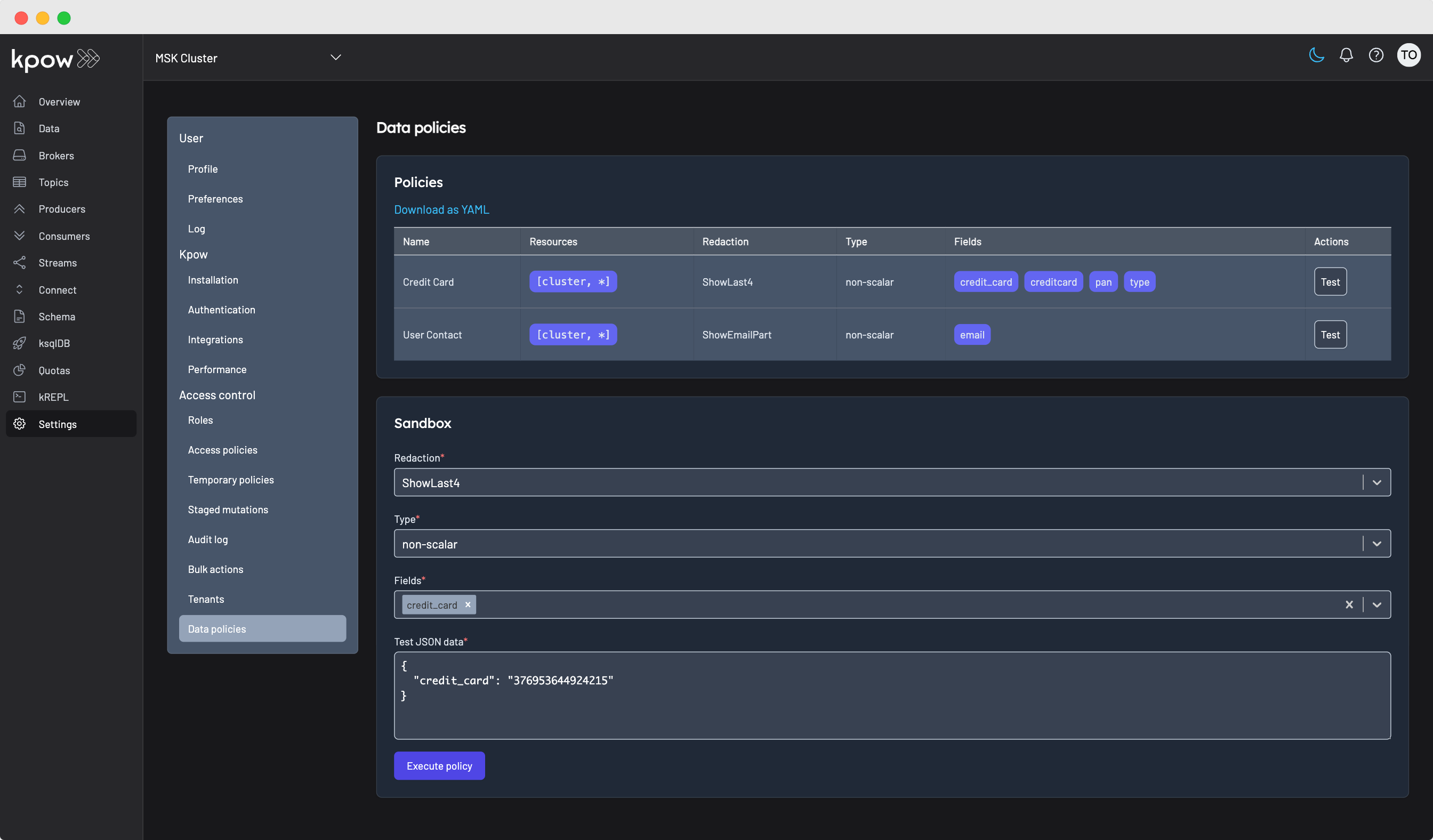Click Test button for Credit Card policy
Screen dimensions: 1433x840
pyautogui.click(x=1330, y=281)
